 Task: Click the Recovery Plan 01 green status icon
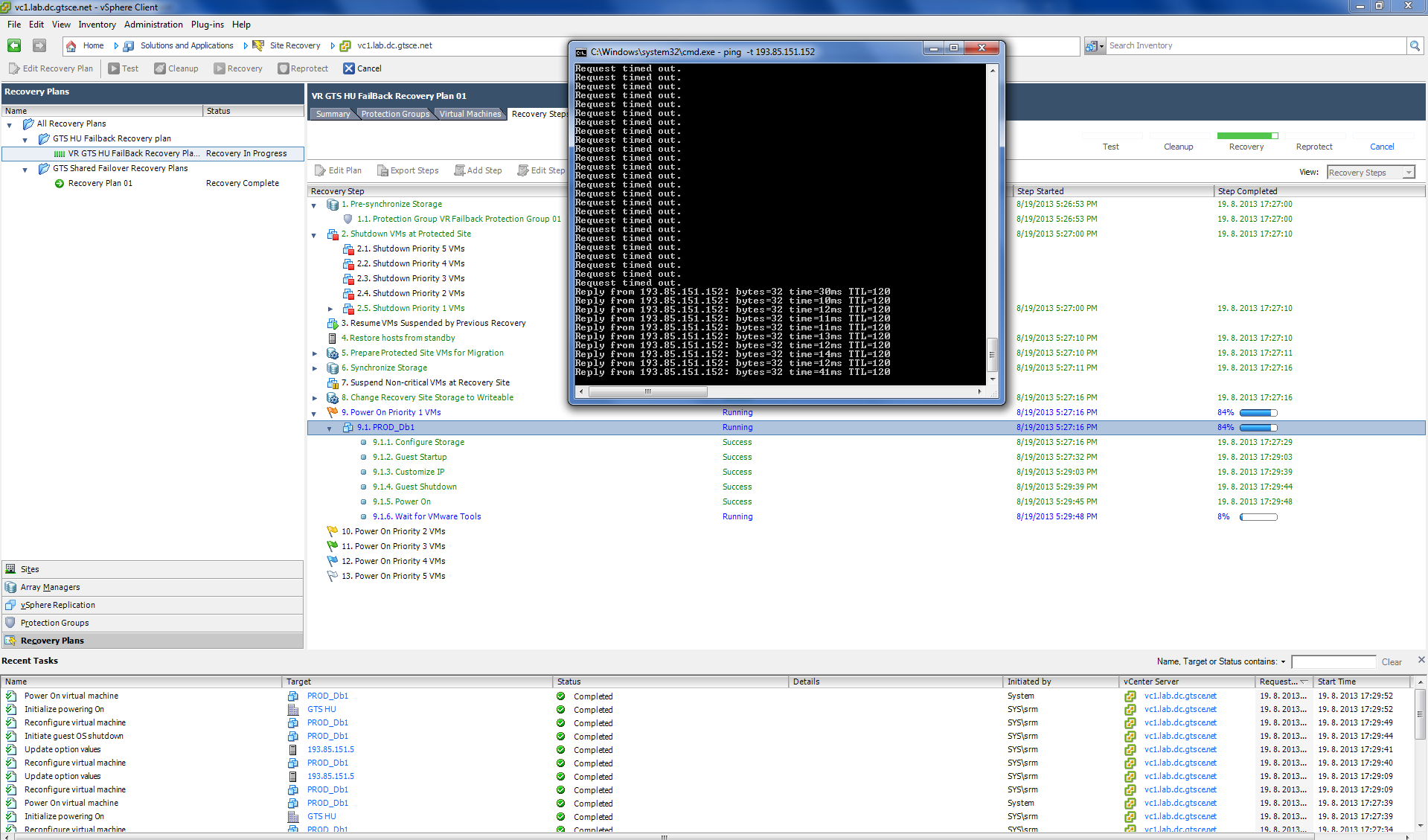coord(60,184)
